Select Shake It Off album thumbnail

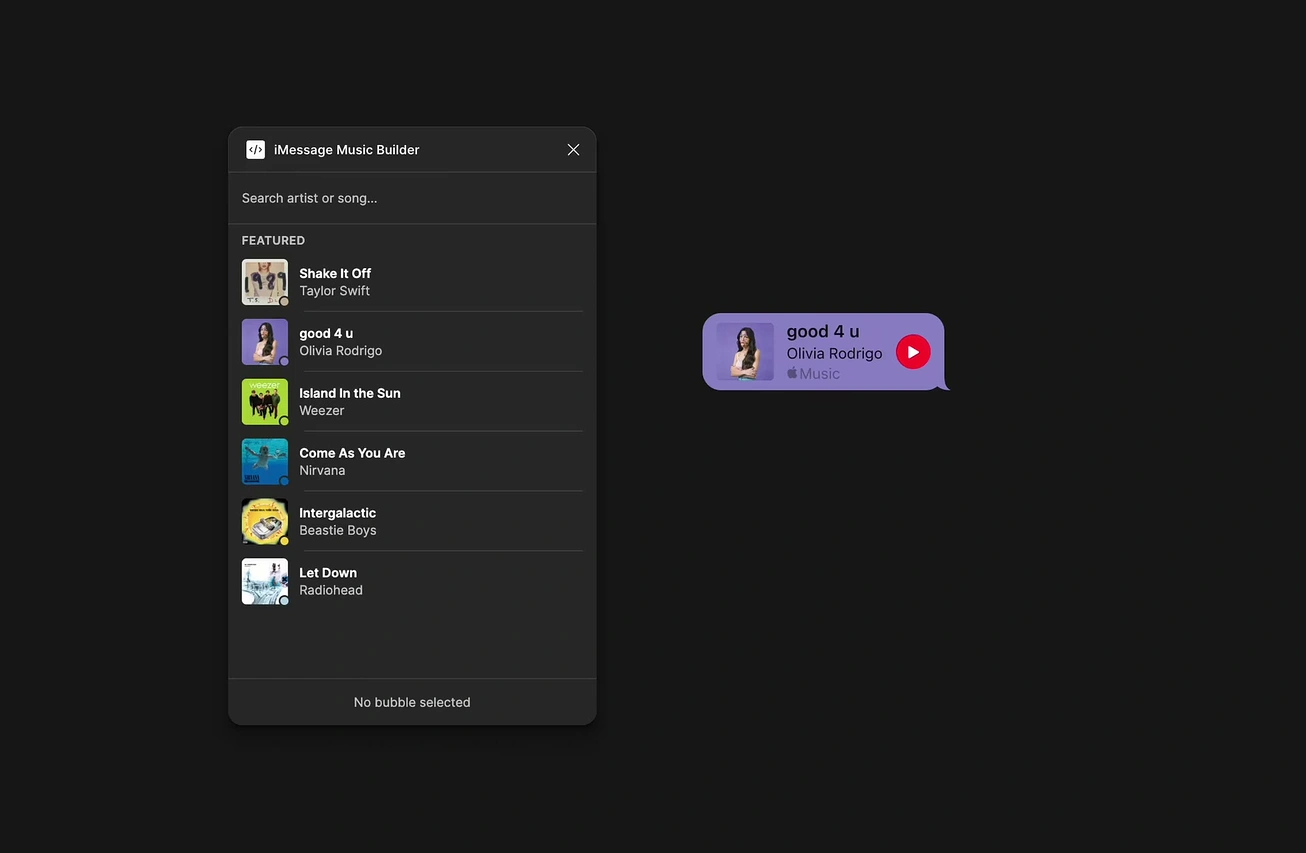coord(265,282)
